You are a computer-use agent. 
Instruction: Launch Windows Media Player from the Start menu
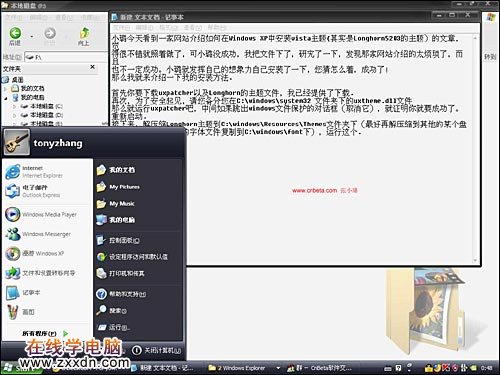[x=47, y=214]
